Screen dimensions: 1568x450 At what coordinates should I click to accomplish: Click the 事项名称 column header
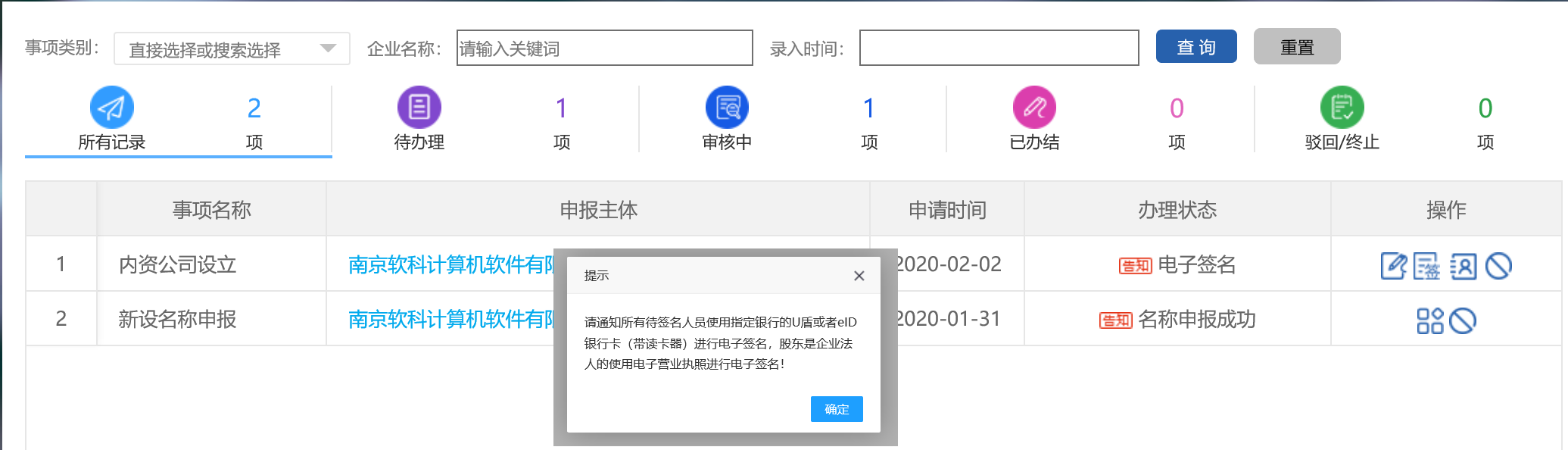click(x=212, y=210)
